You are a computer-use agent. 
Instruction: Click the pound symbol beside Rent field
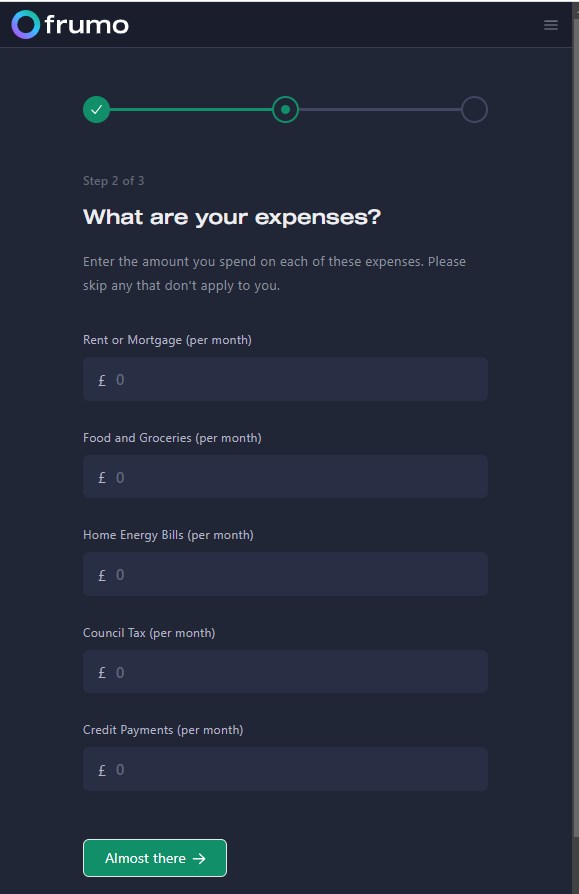pyautogui.click(x=100, y=379)
